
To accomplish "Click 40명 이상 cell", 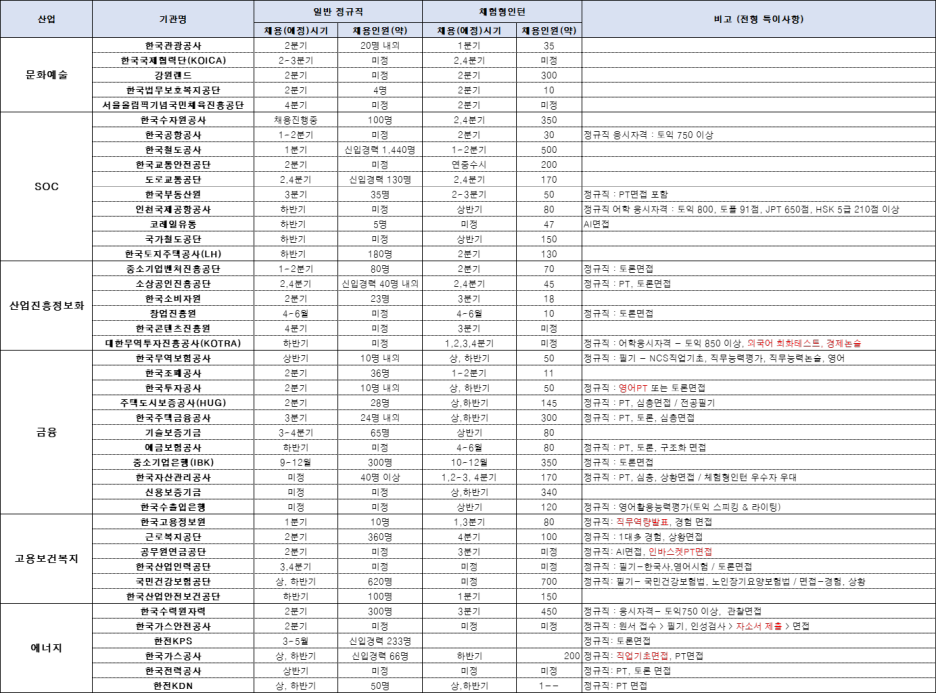I will click(x=380, y=478).
